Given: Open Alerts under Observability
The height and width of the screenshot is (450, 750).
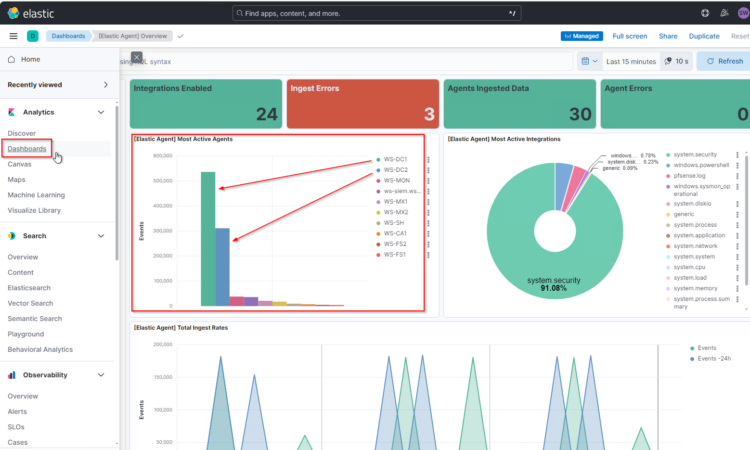Looking at the screenshot, I should (17, 411).
